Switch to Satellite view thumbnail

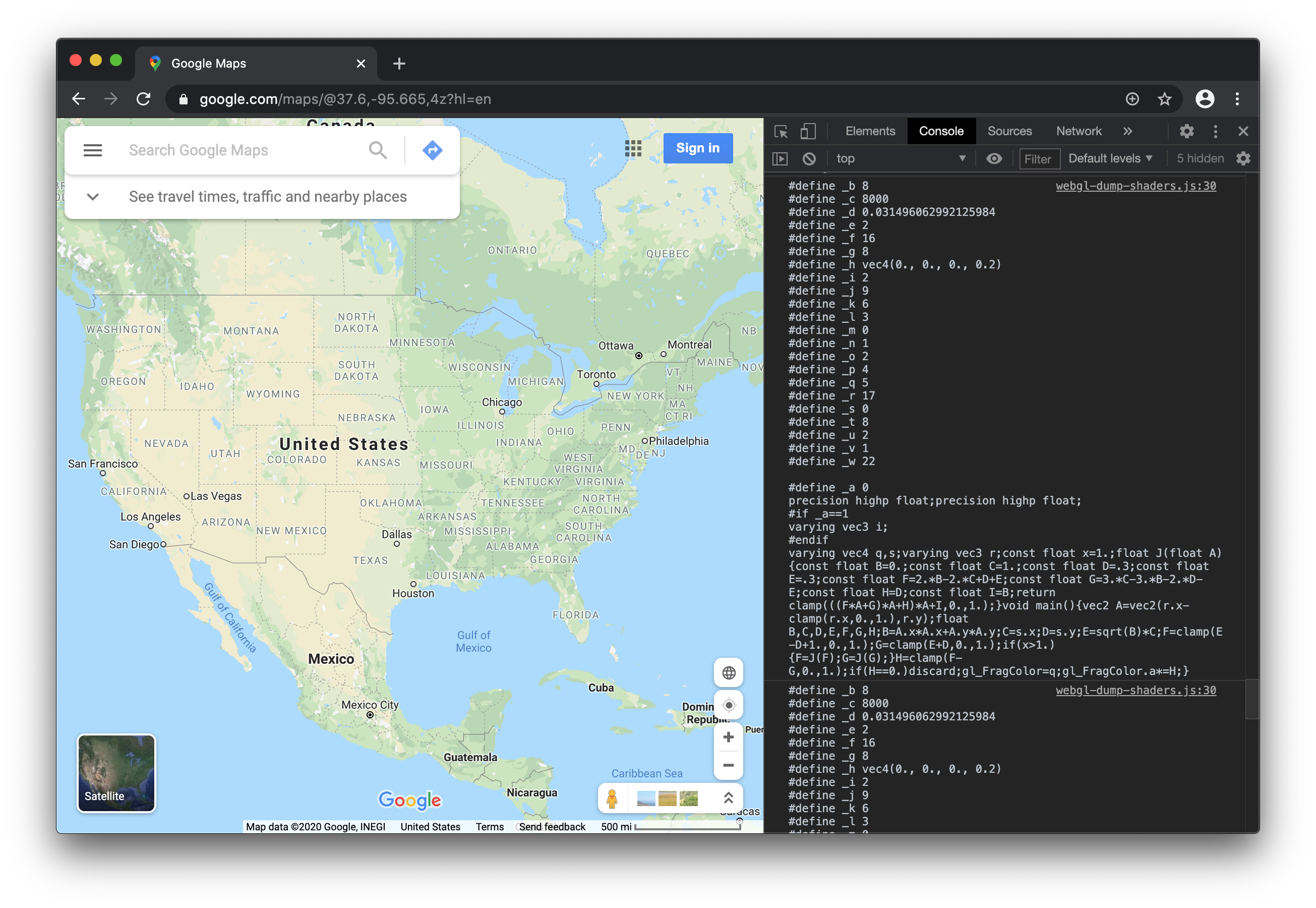click(116, 773)
